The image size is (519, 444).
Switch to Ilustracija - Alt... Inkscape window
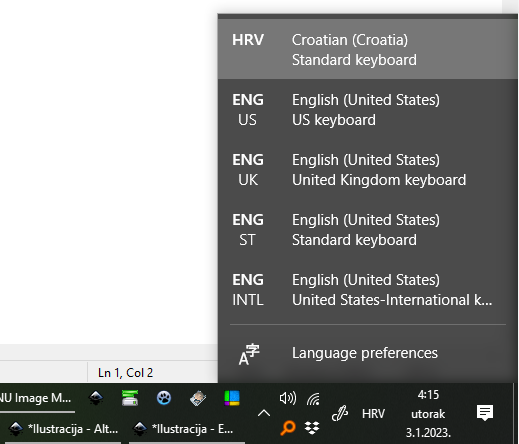click(63, 429)
